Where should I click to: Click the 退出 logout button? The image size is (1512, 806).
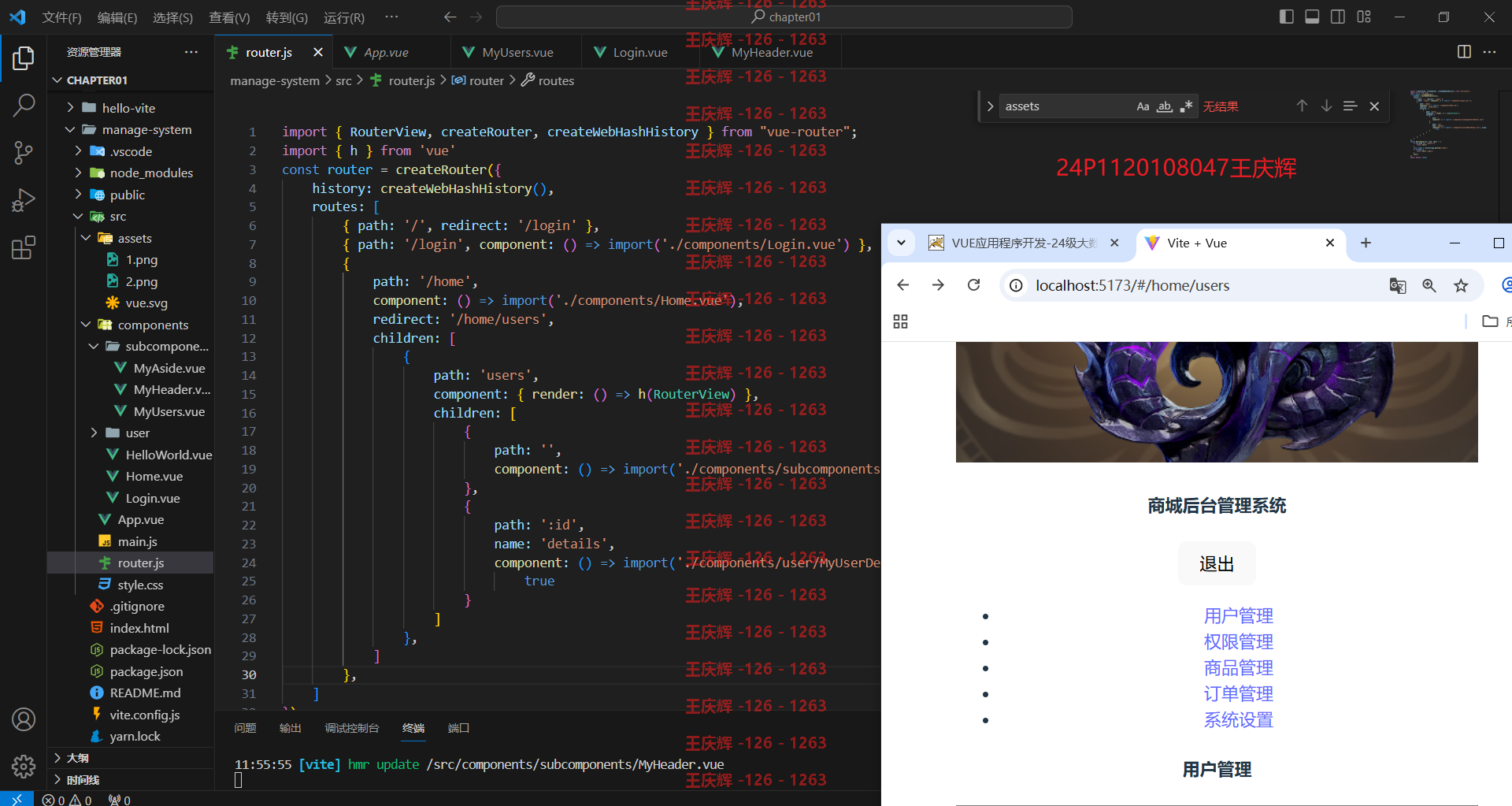point(1217,564)
